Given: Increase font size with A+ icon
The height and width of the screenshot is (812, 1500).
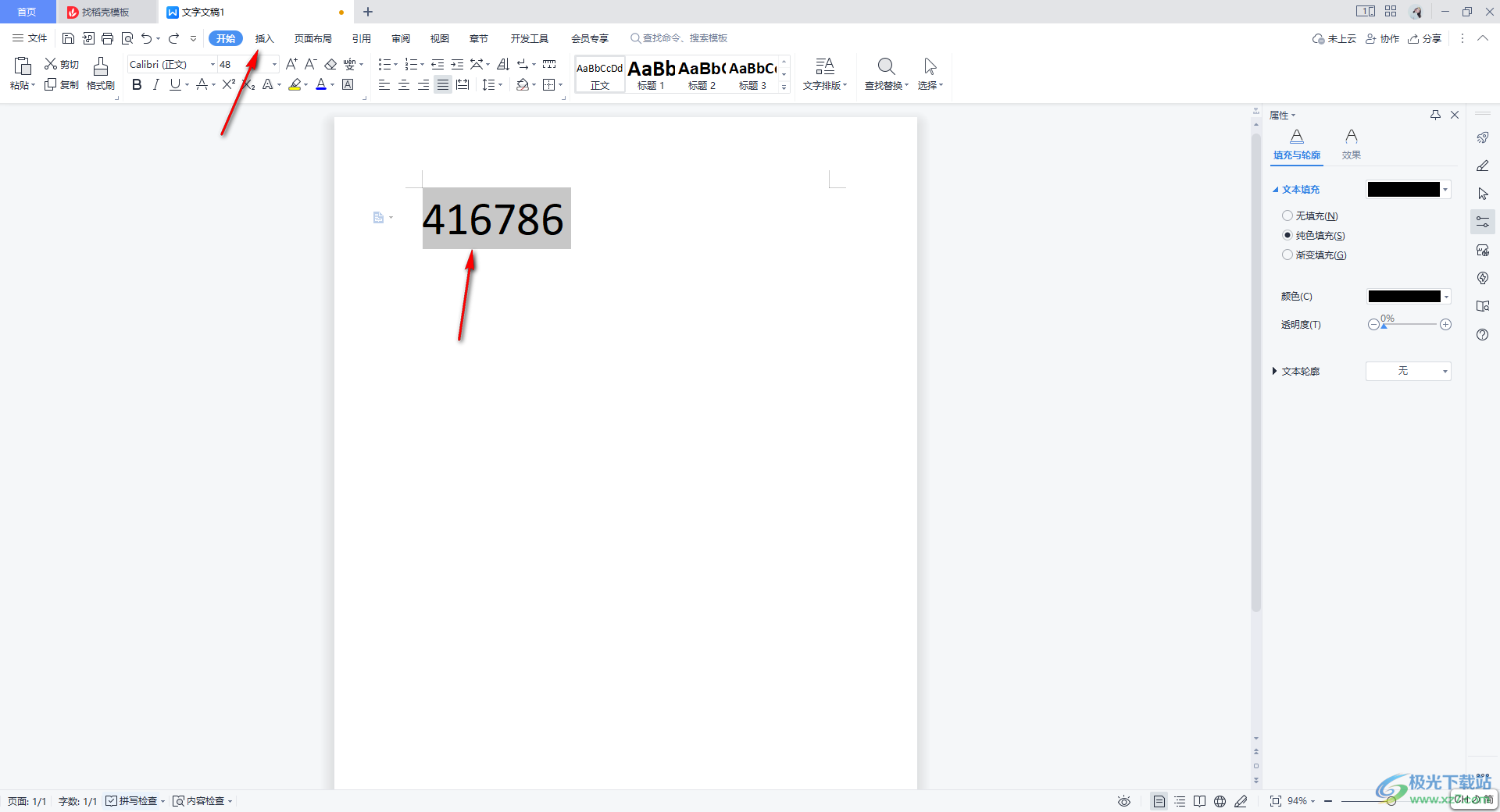Looking at the screenshot, I should [291, 64].
